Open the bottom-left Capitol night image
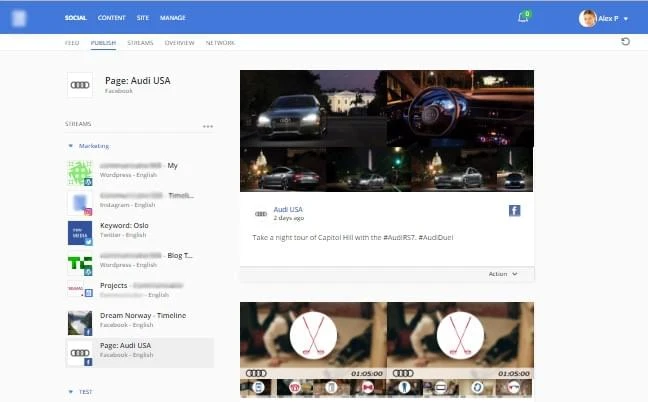 click(x=283, y=169)
